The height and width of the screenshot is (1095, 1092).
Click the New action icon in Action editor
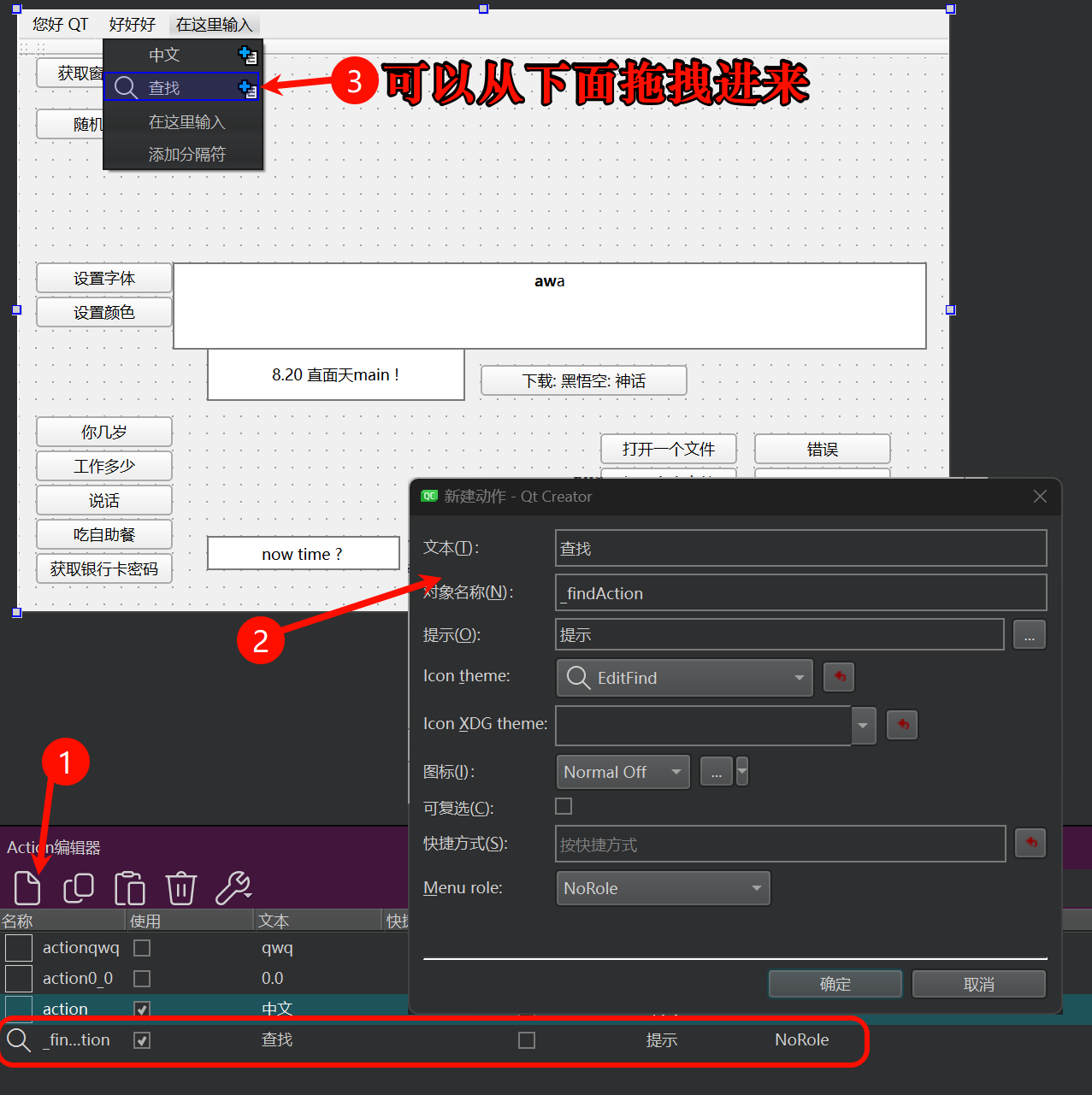pyautogui.click(x=27, y=889)
